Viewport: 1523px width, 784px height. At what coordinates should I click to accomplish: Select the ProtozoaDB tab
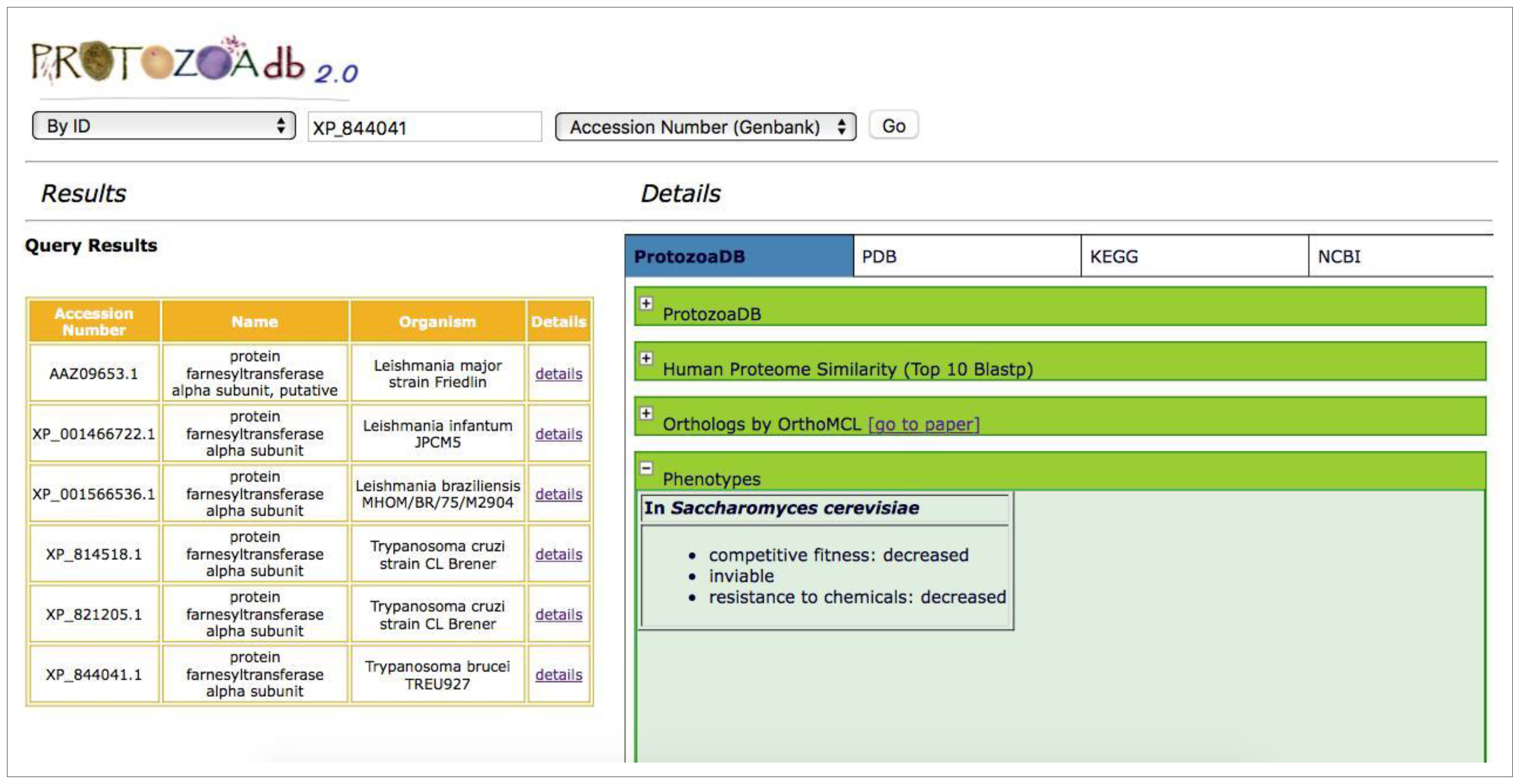pyautogui.click(x=738, y=257)
